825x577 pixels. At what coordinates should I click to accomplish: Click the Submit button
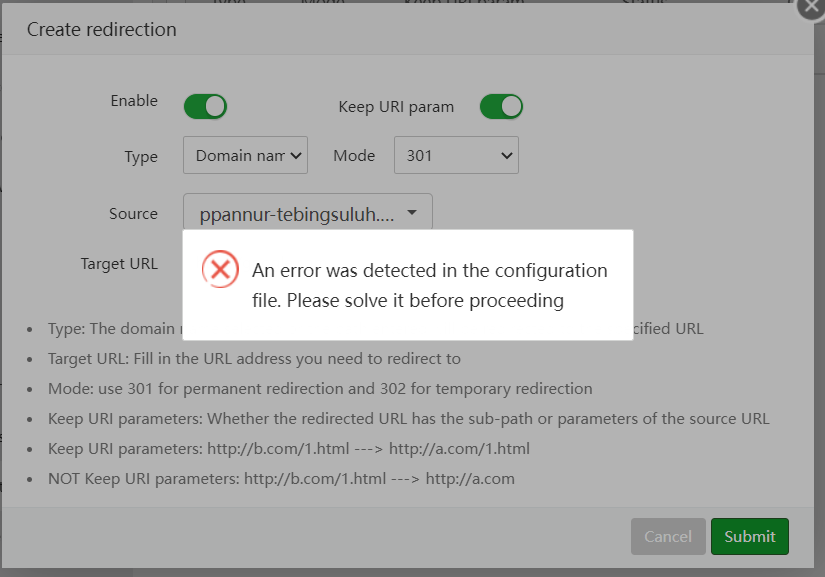point(749,536)
